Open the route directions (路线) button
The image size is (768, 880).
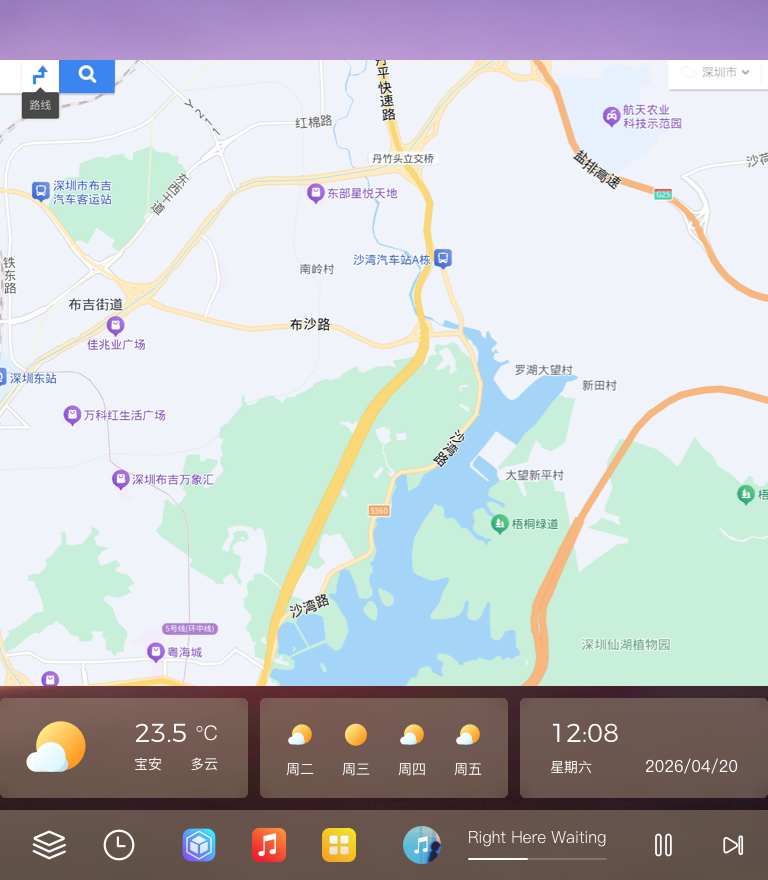[40, 75]
